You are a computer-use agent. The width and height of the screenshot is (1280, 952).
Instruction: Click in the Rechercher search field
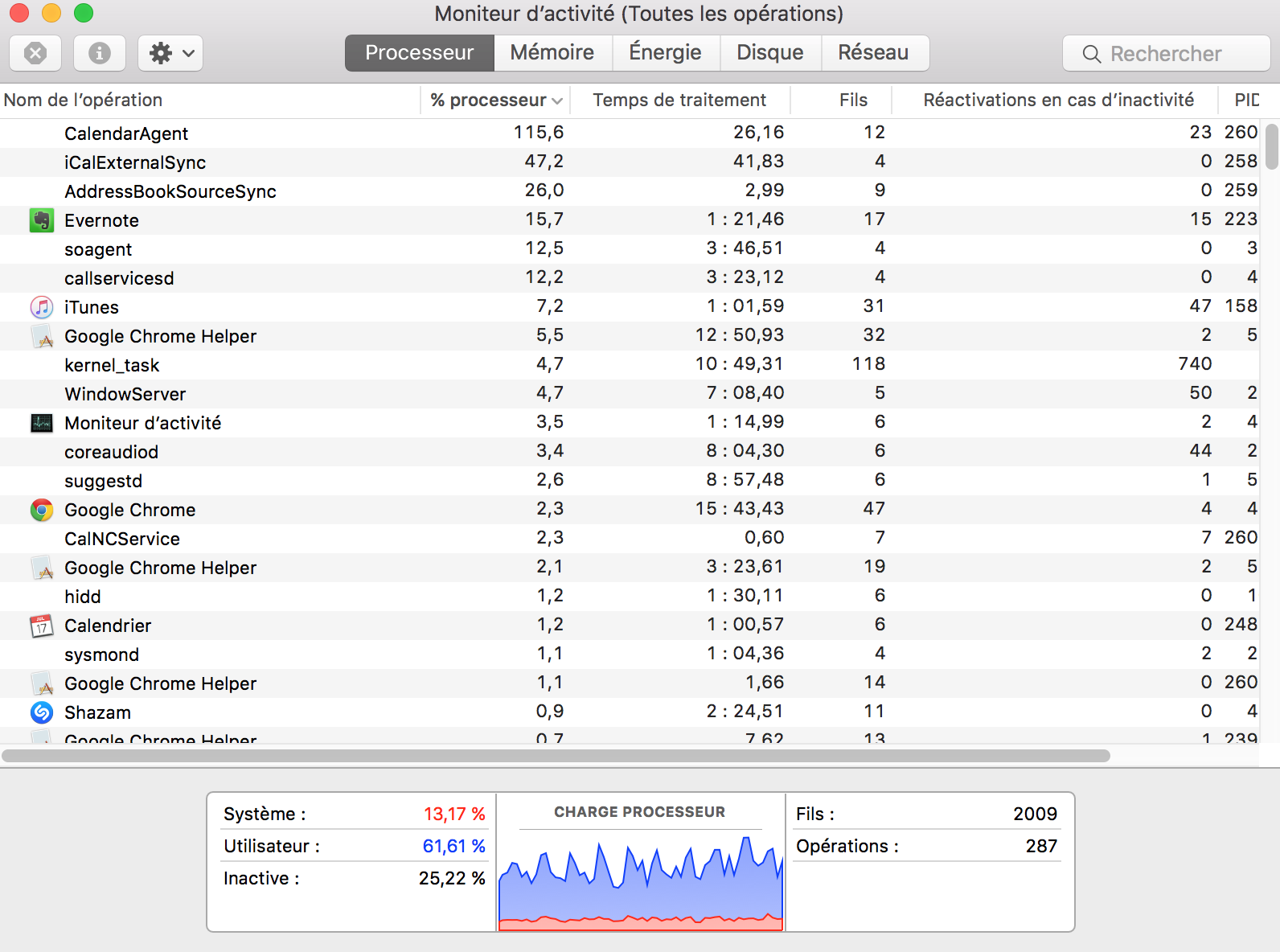[x=1166, y=54]
